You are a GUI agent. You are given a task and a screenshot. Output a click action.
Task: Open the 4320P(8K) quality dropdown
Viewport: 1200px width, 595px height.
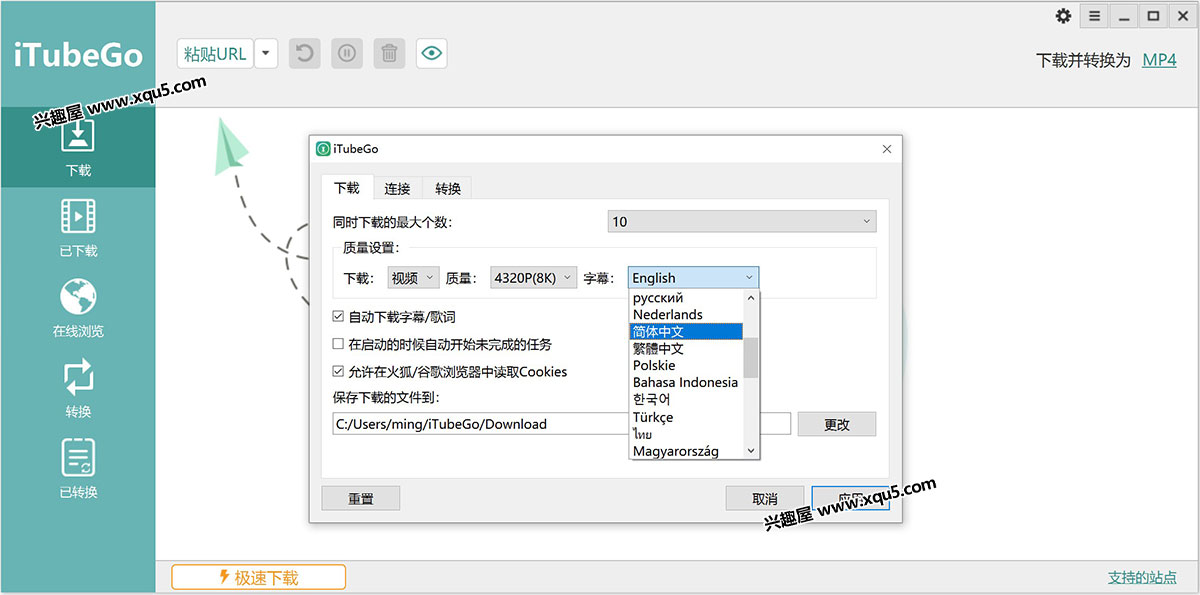coord(534,278)
